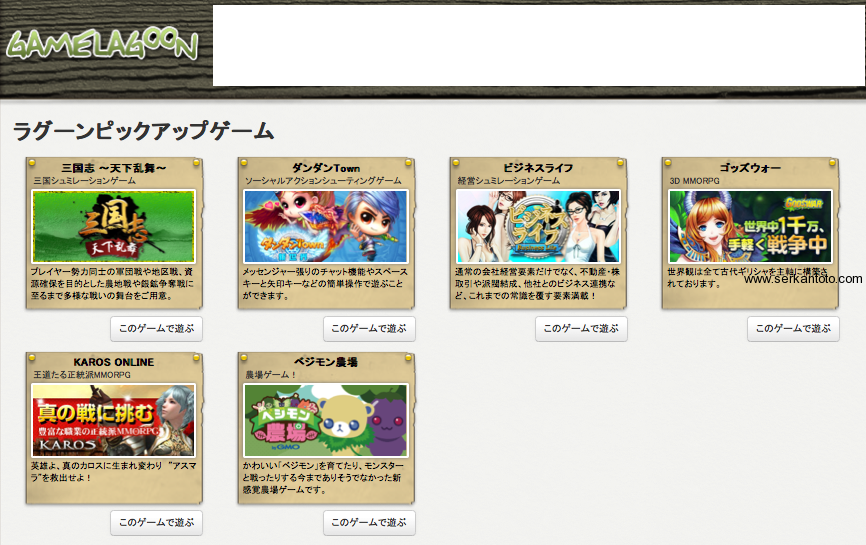The width and height of the screenshot is (866, 545).
Task: Play 三国志 with its このゲームで遊ぶ button
Action: tap(156, 329)
